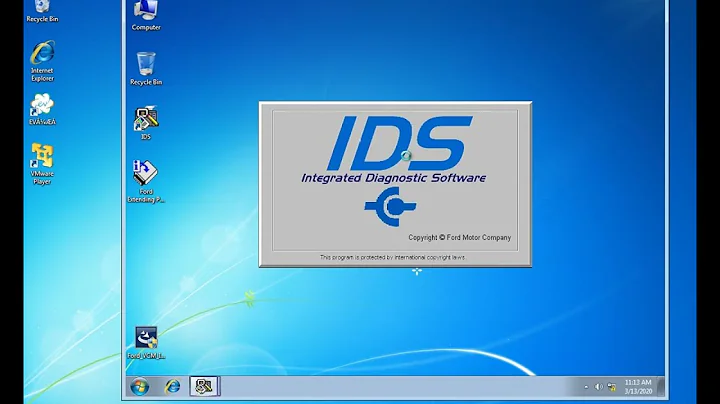Open the network status tray icon
Screen dimensions: 720x404
click(x=612, y=387)
